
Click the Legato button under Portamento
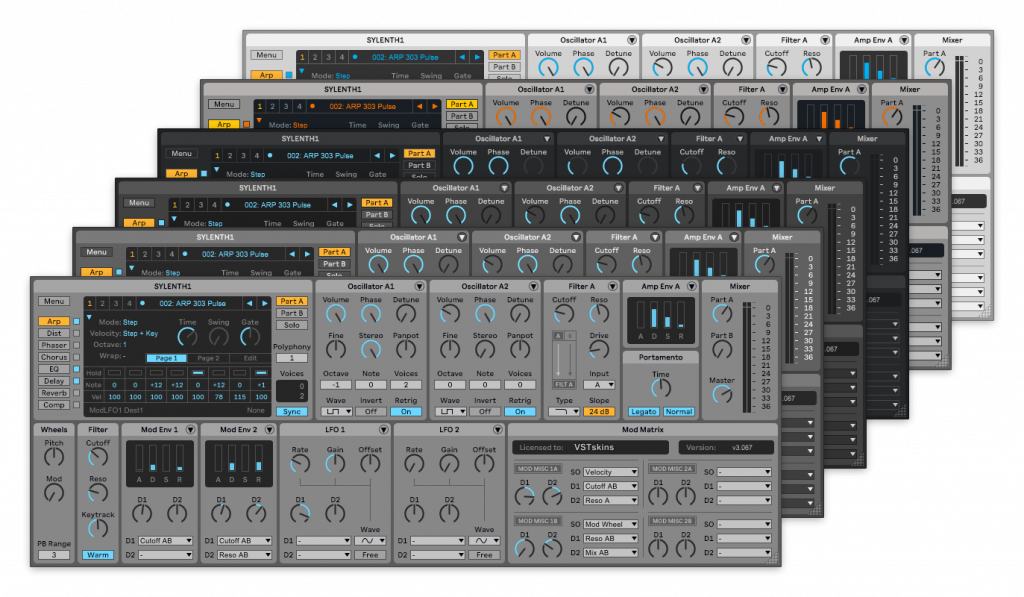point(643,411)
